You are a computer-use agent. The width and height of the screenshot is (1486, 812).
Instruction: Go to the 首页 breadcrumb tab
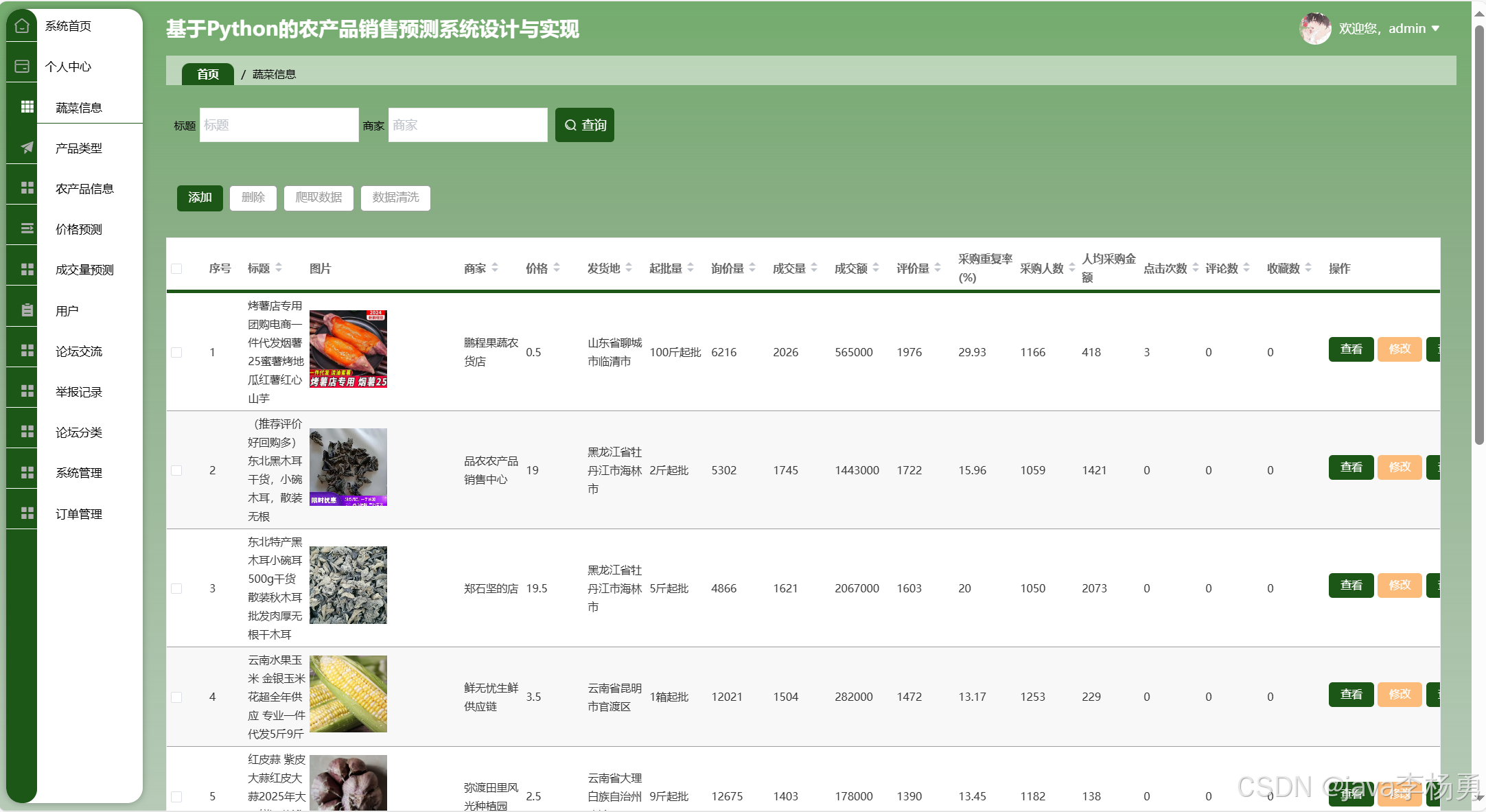click(207, 74)
